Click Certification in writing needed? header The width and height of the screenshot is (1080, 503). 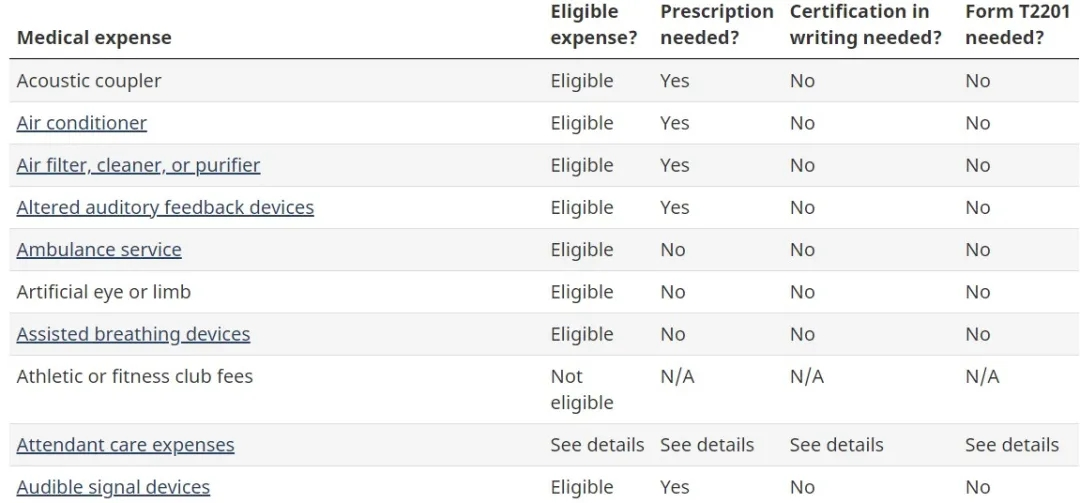(866, 25)
